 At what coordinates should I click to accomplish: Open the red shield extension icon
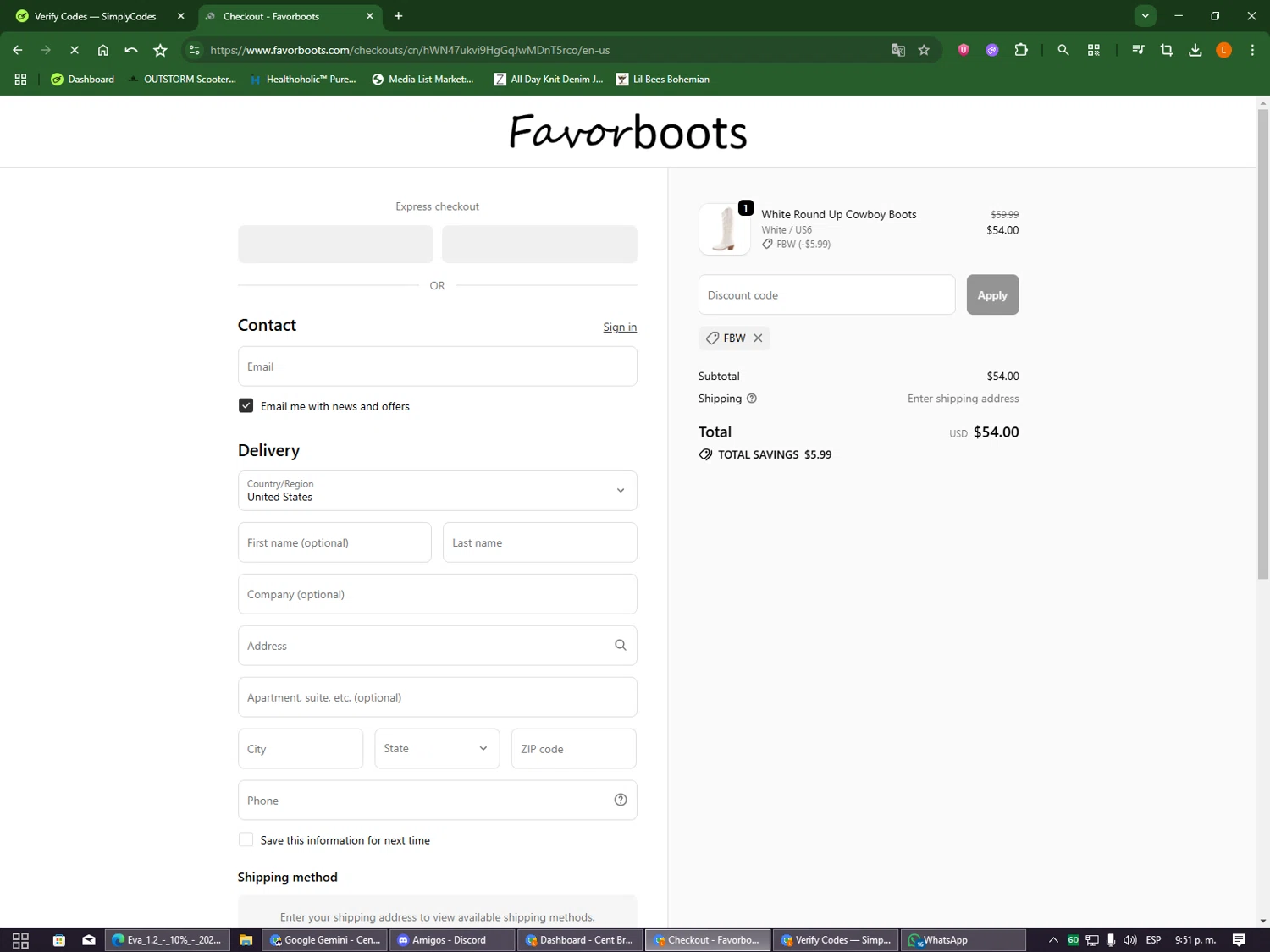tap(964, 50)
